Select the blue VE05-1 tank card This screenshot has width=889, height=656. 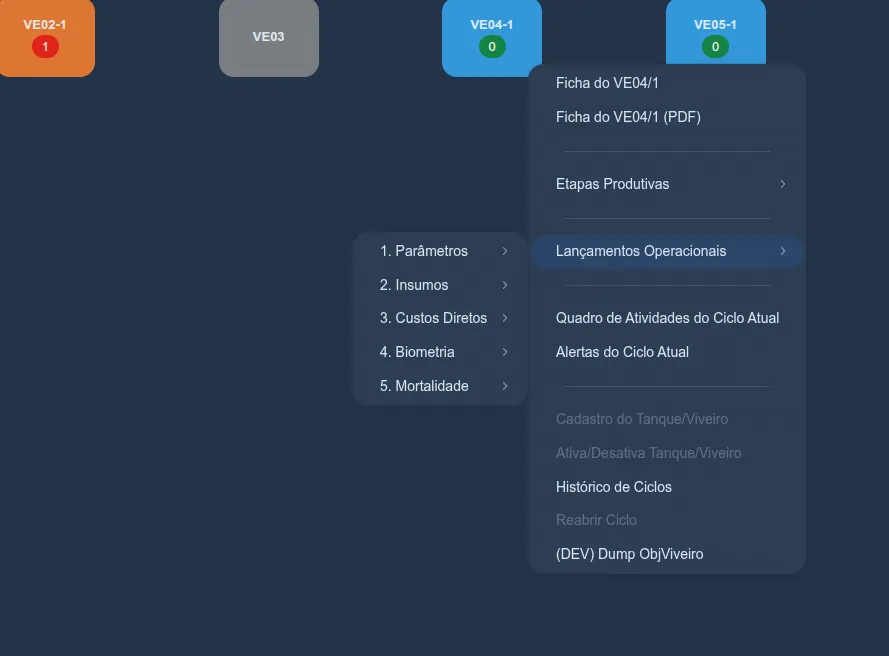(x=716, y=32)
